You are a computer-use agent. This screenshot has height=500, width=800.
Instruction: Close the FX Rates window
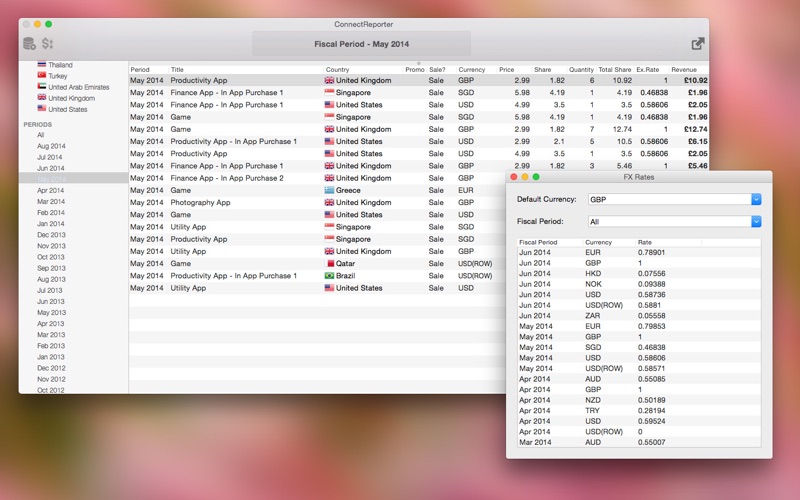[x=514, y=177]
